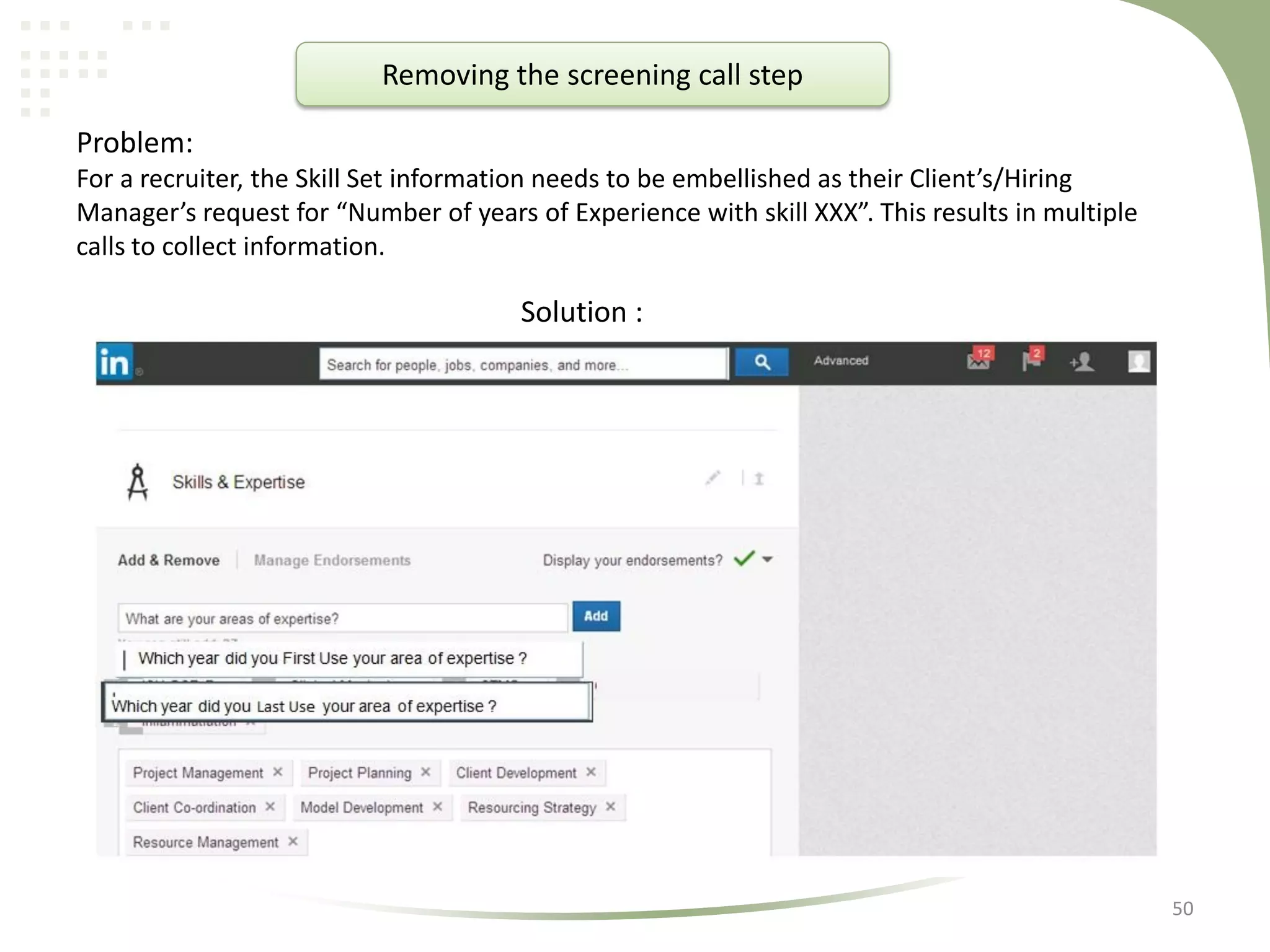Click the slide title Removing the screening call step
The image size is (1270, 952).
(x=592, y=75)
